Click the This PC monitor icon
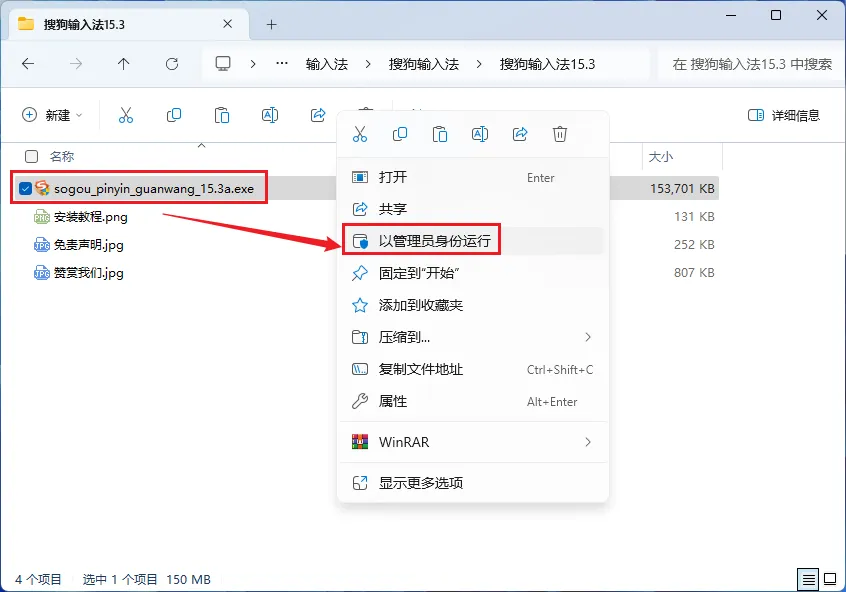The height and width of the screenshot is (592, 846). (223, 64)
